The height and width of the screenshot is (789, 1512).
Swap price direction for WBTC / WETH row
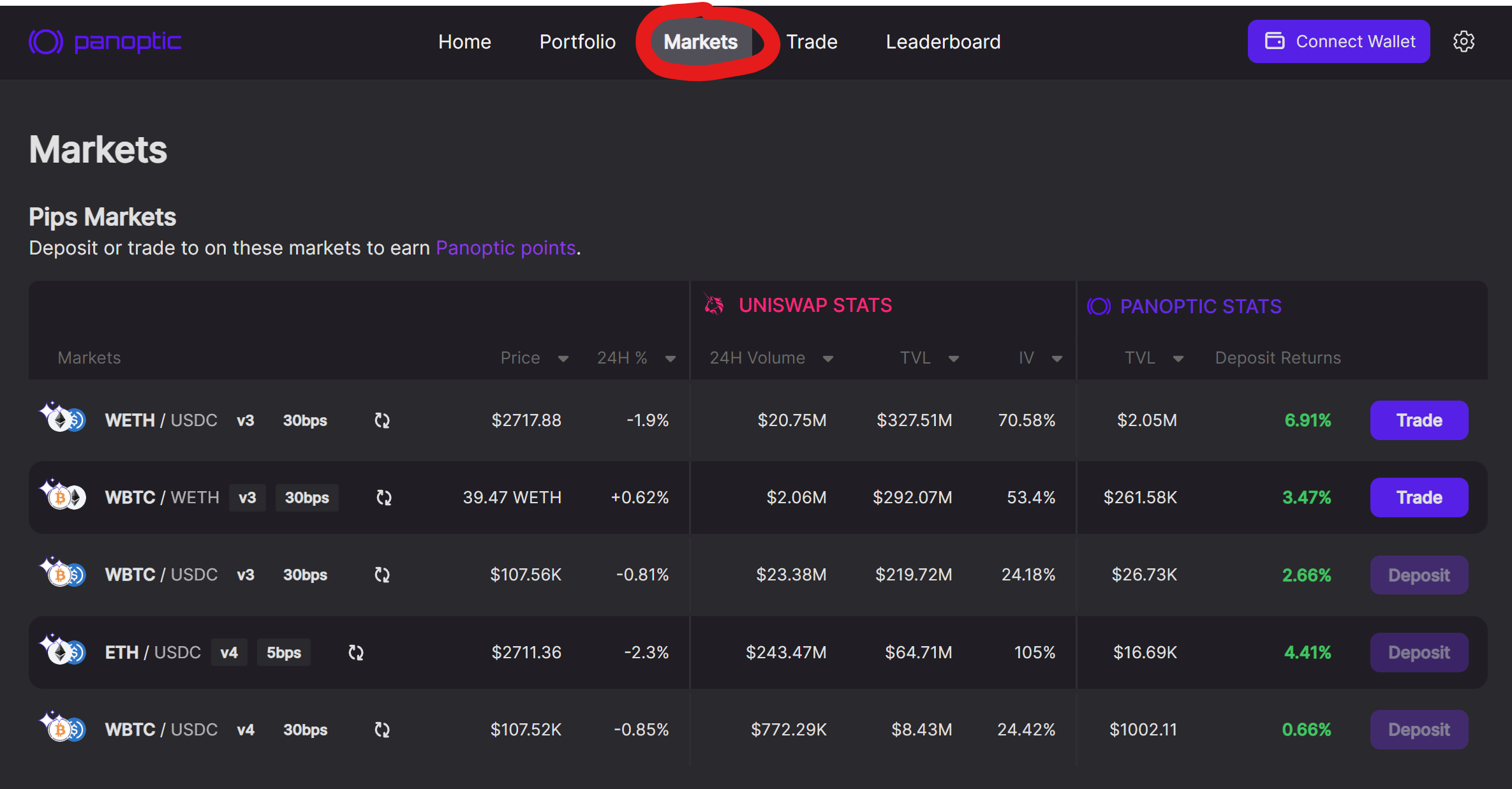tap(384, 498)
